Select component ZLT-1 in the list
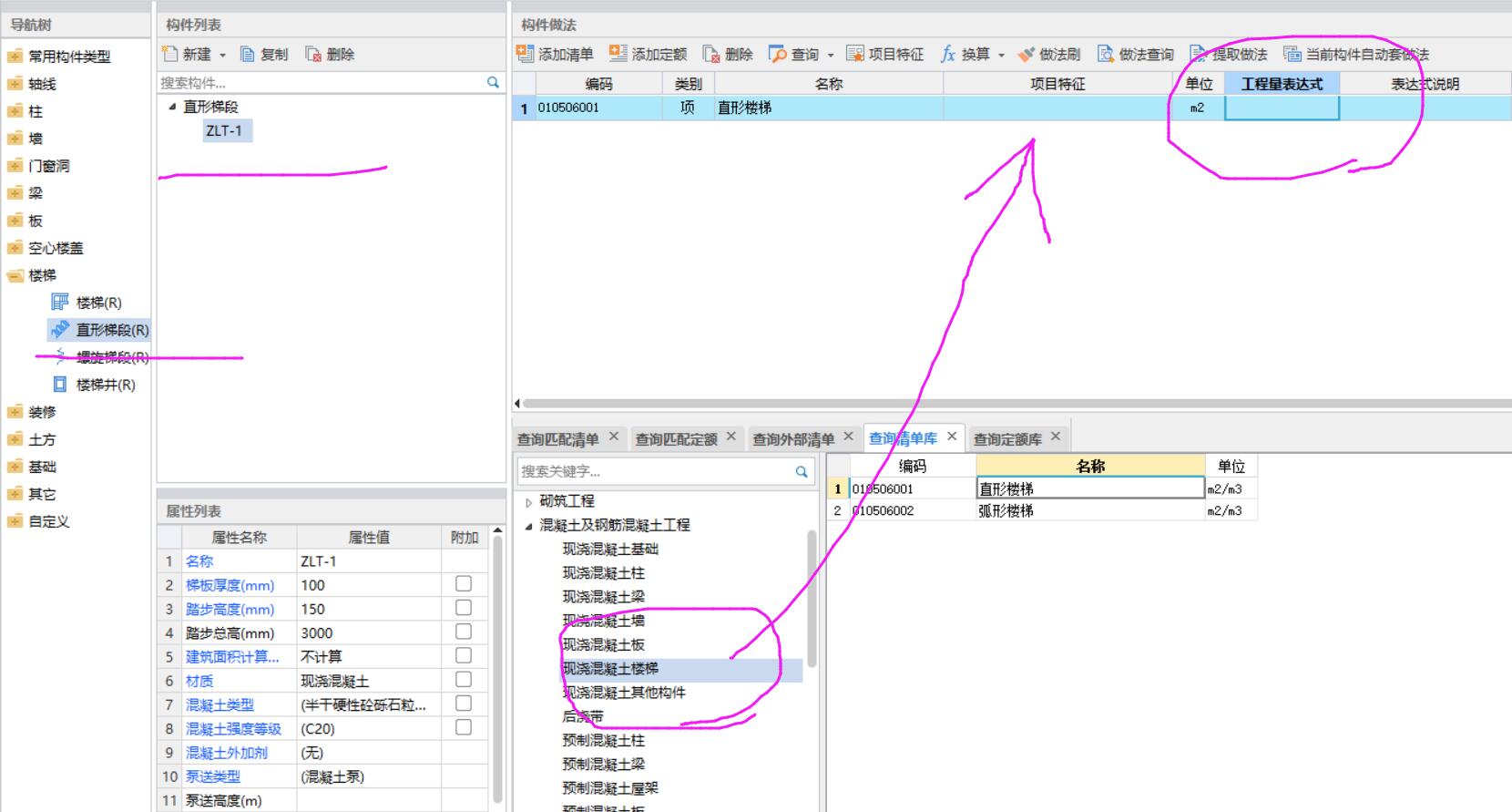Viewport: 1512px width, 812px height. (x=224, y=130)
